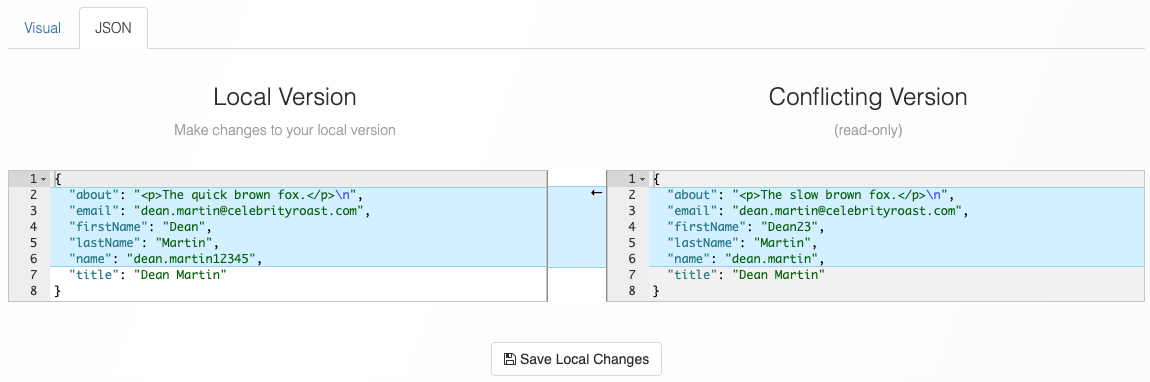Click "The slow brown fox" about line in Conflicting Version
The image size is (1150, 382).
[896, 195]
